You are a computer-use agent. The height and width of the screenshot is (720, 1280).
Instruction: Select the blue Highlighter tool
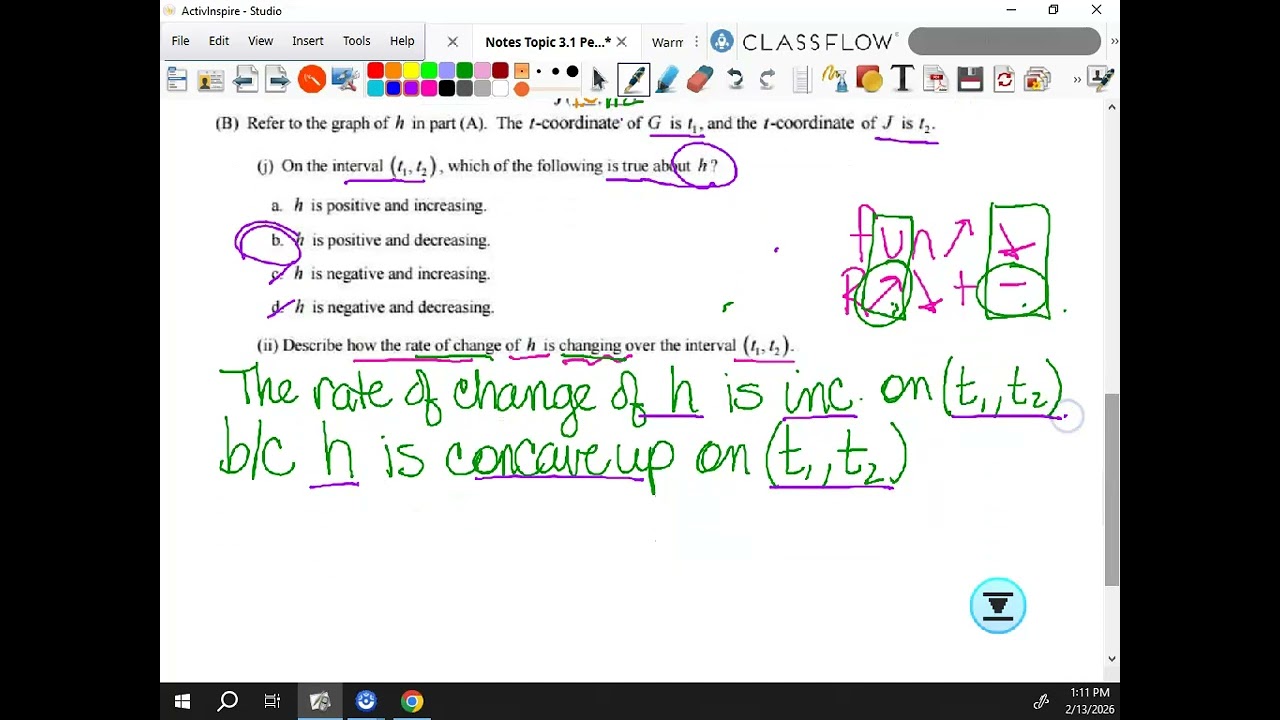[x=667, y=79]
